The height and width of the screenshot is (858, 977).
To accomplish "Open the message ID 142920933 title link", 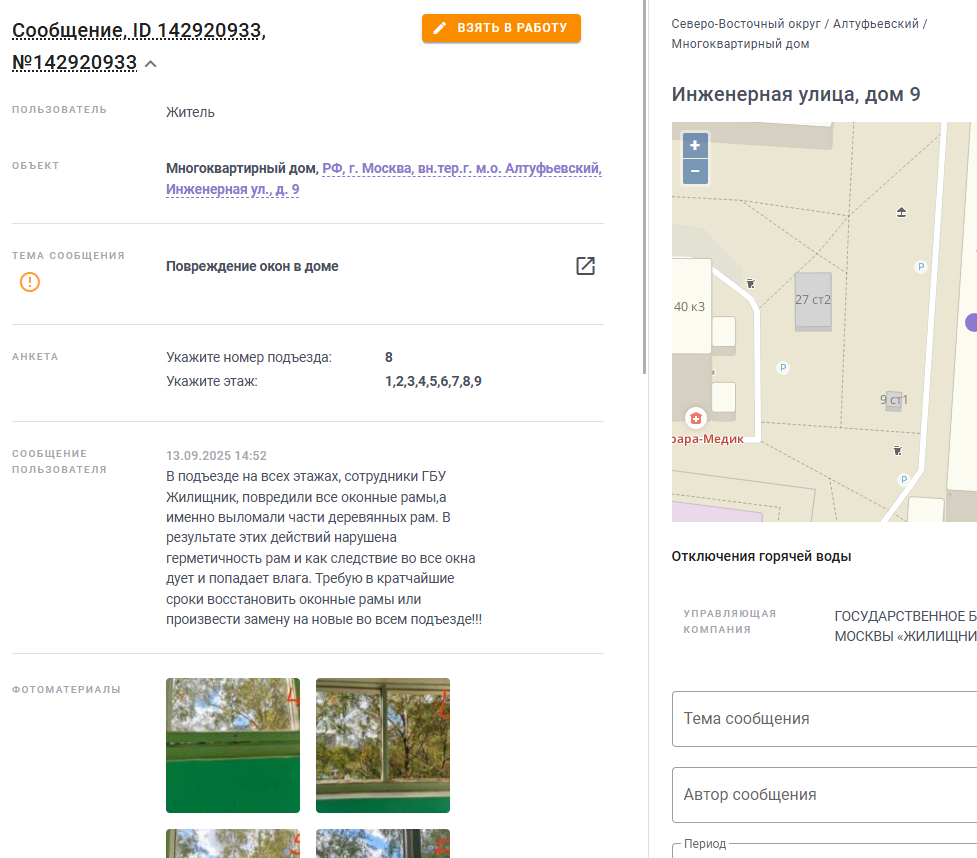I will pos(138,46).
